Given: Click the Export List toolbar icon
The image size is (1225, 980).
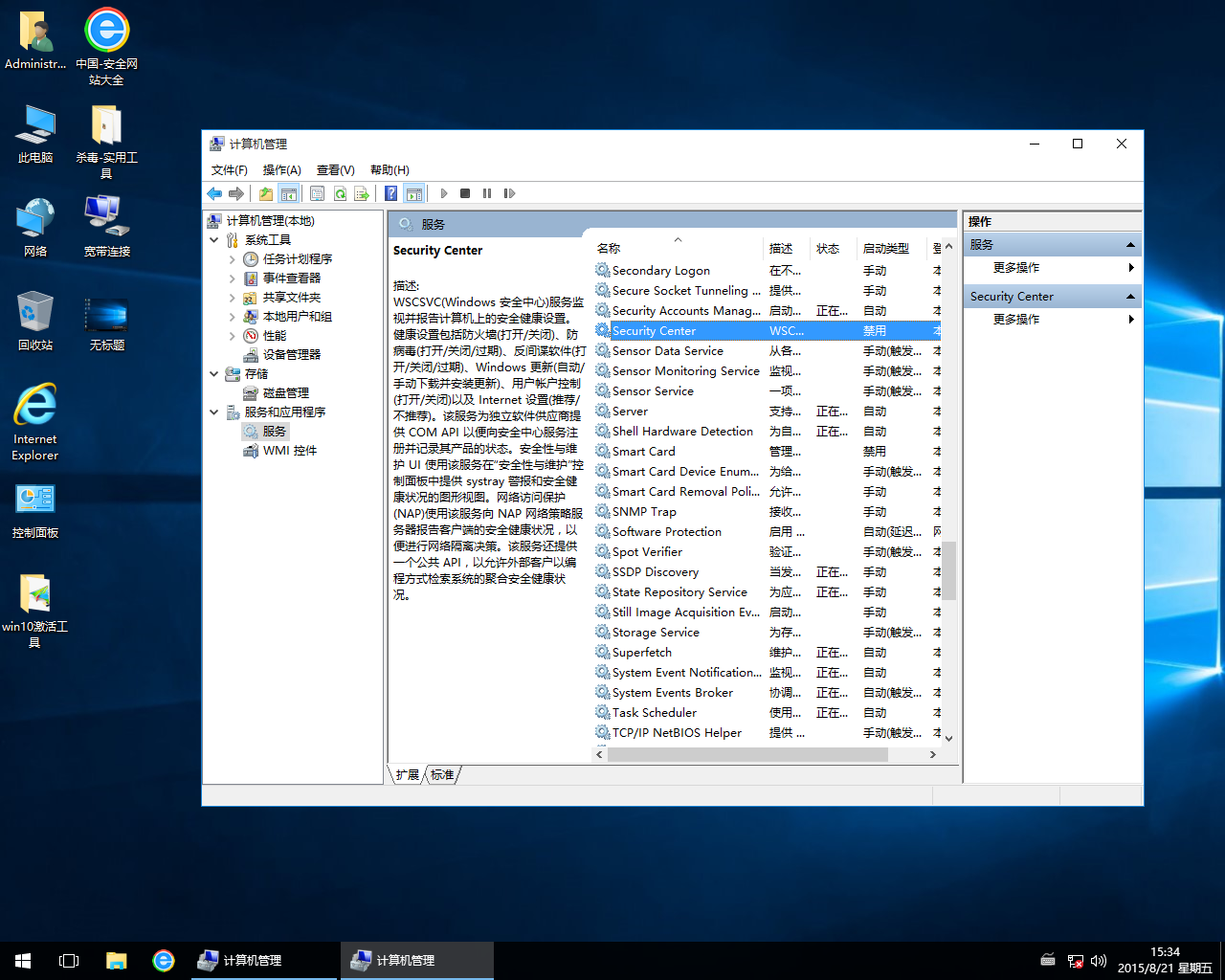Looking at the screenshot, I should (x=362, y=193).
